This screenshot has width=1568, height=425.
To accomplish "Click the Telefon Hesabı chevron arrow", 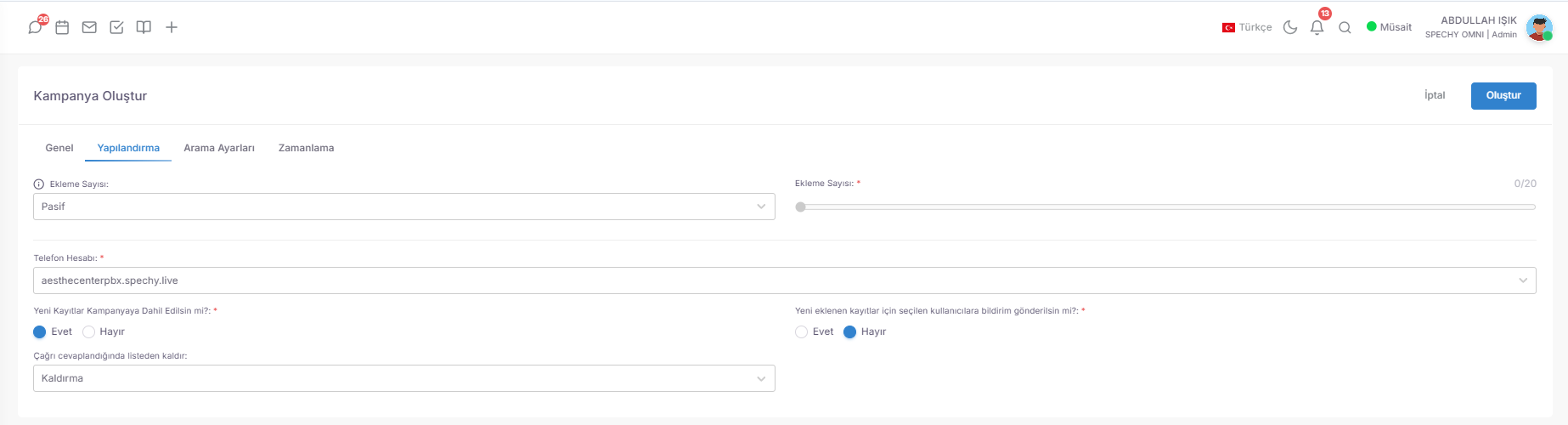I will [x=1523, y=280].
